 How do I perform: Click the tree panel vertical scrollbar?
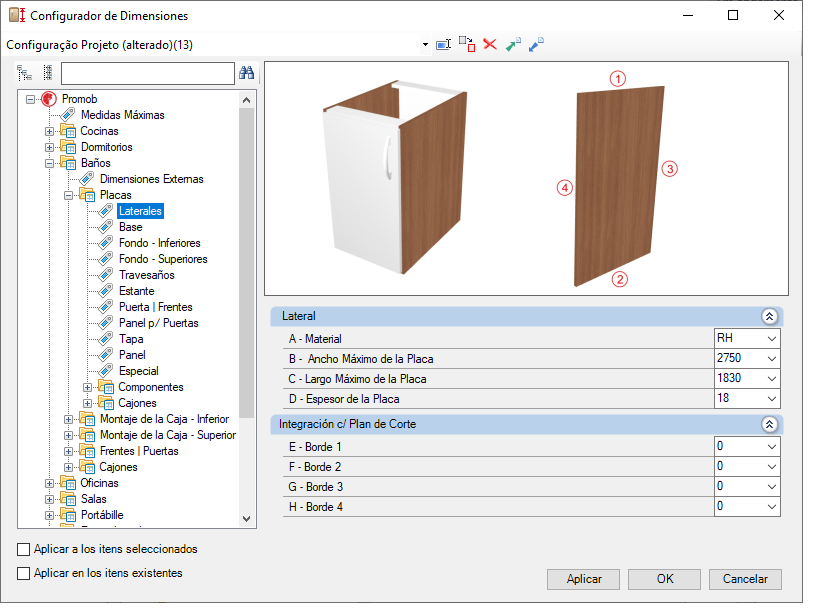click(246, 308)
